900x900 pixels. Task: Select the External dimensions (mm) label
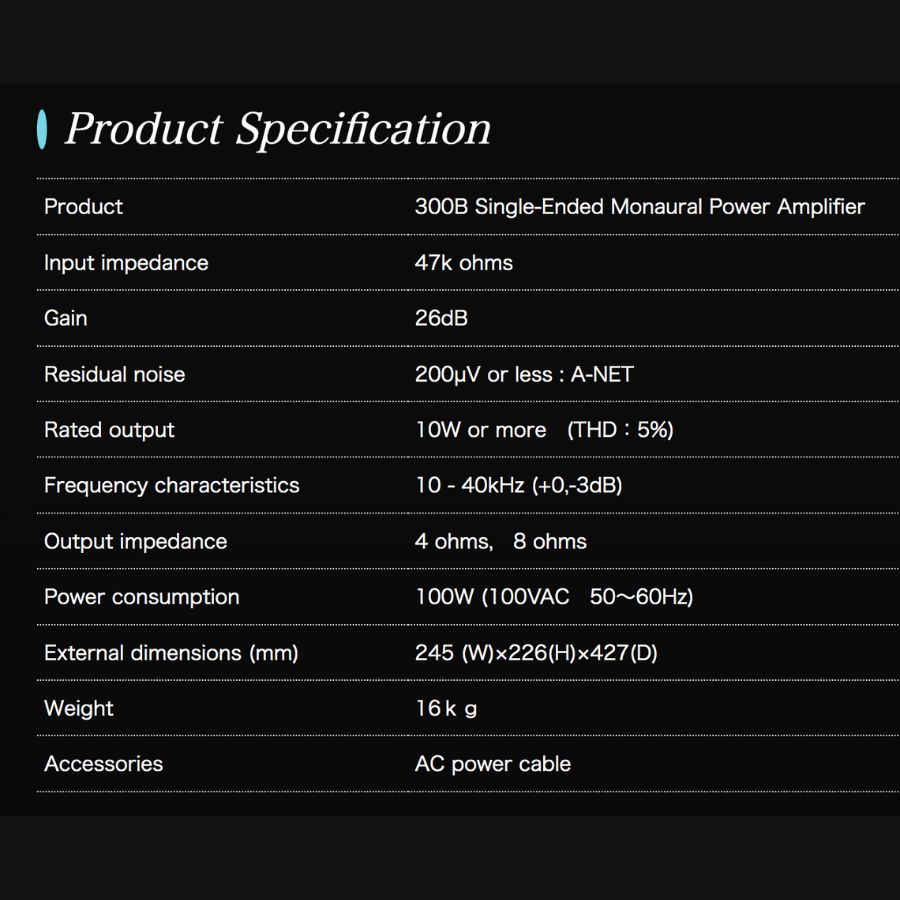(171, 653)
